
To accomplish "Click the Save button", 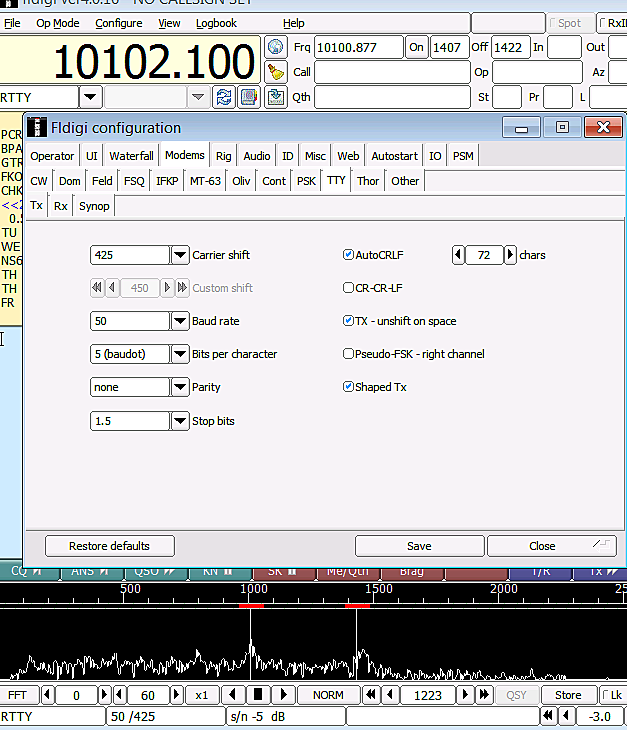I will 419,546.
